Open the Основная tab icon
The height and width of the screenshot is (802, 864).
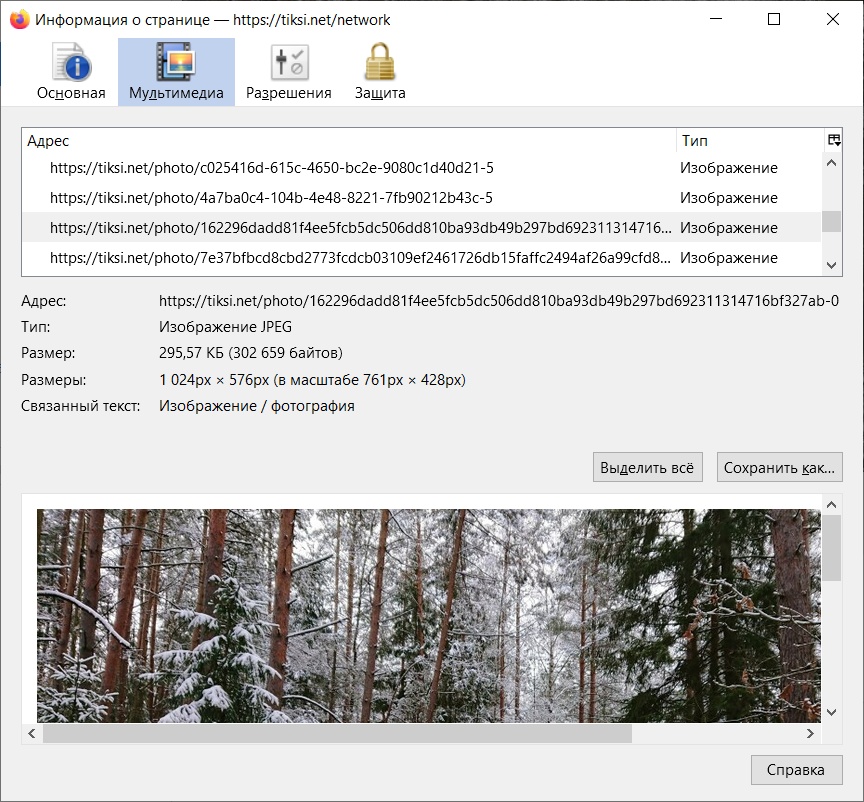coord(71,63)
